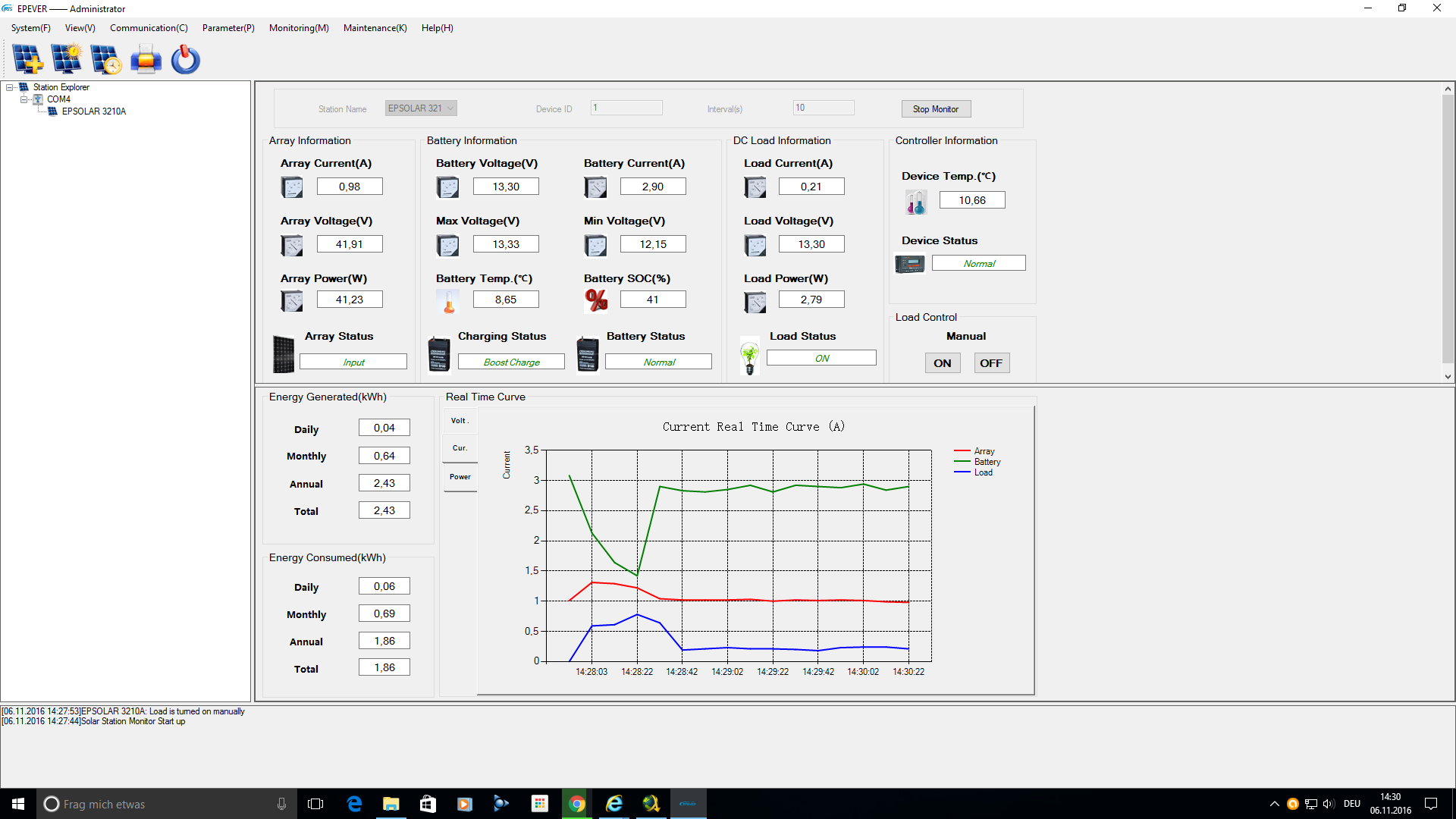Click the Stop Monitor button

point(935,109)
